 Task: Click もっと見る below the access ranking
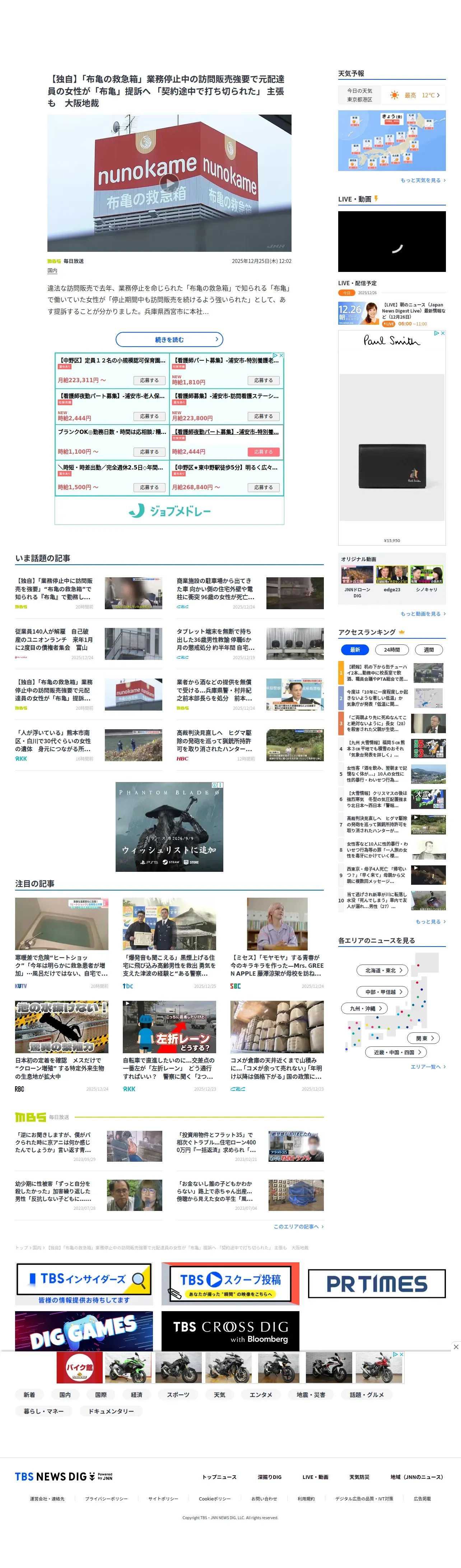430,921
